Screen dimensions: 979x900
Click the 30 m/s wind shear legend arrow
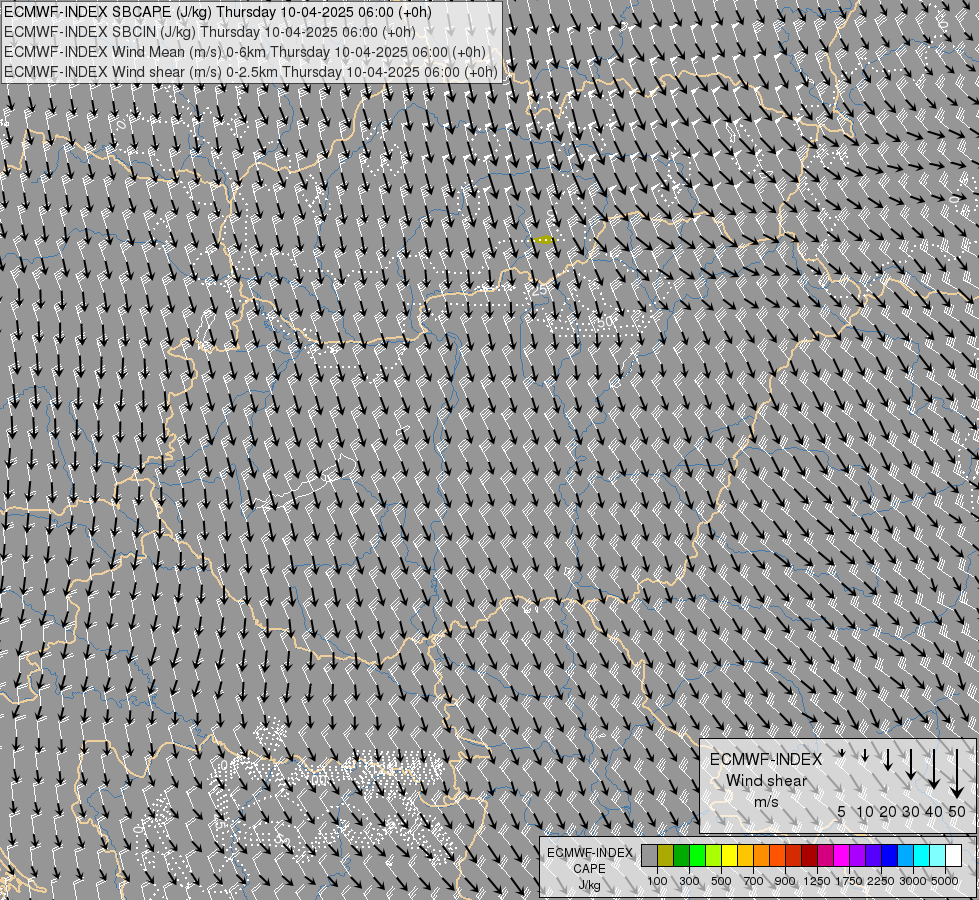tap(911, 764)
